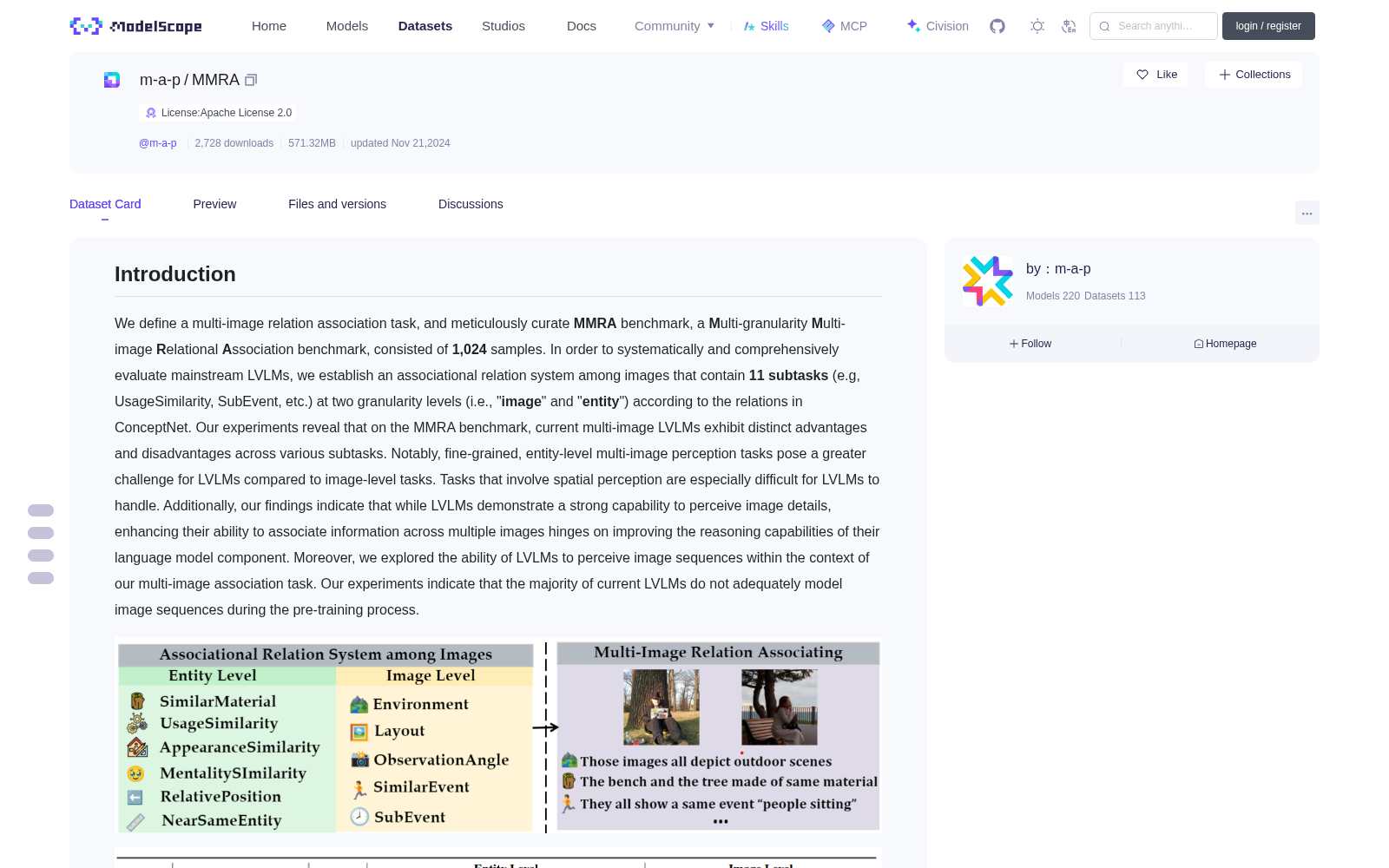
Task: Toggle the light/dark theme sun icon
Action: (1037, 26)
